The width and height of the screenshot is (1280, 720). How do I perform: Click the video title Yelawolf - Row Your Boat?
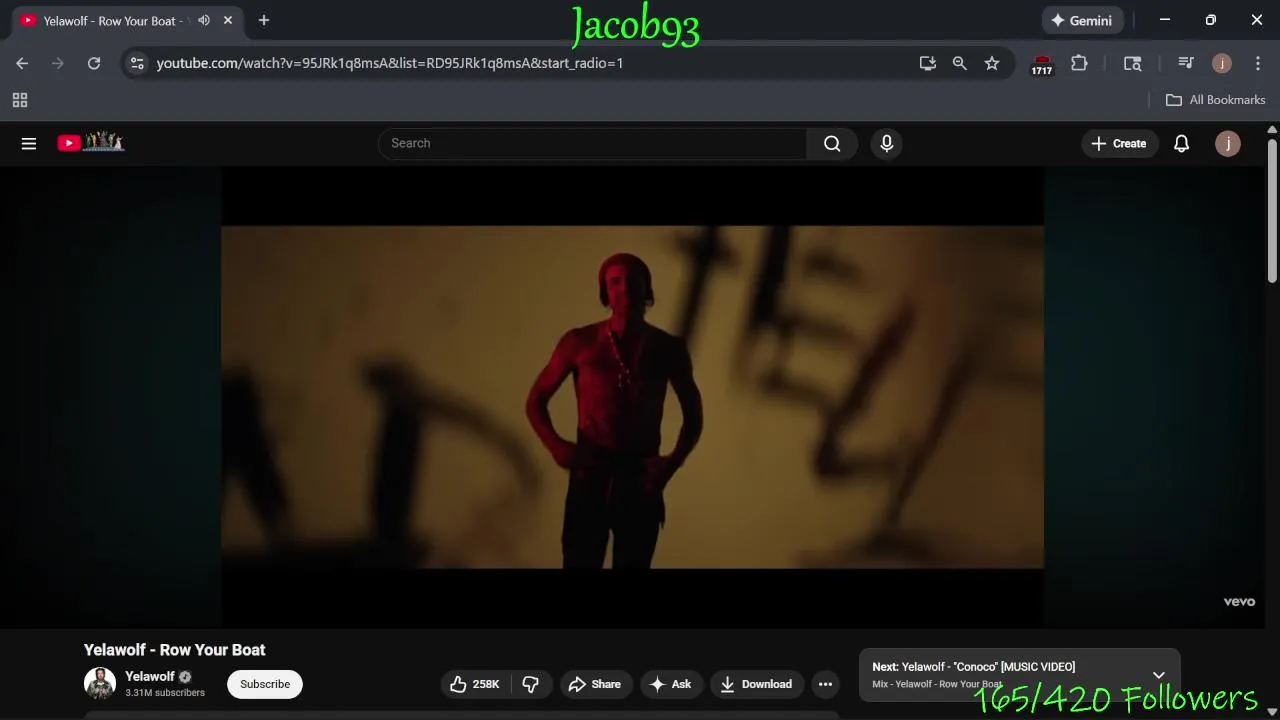coord(175,650)
